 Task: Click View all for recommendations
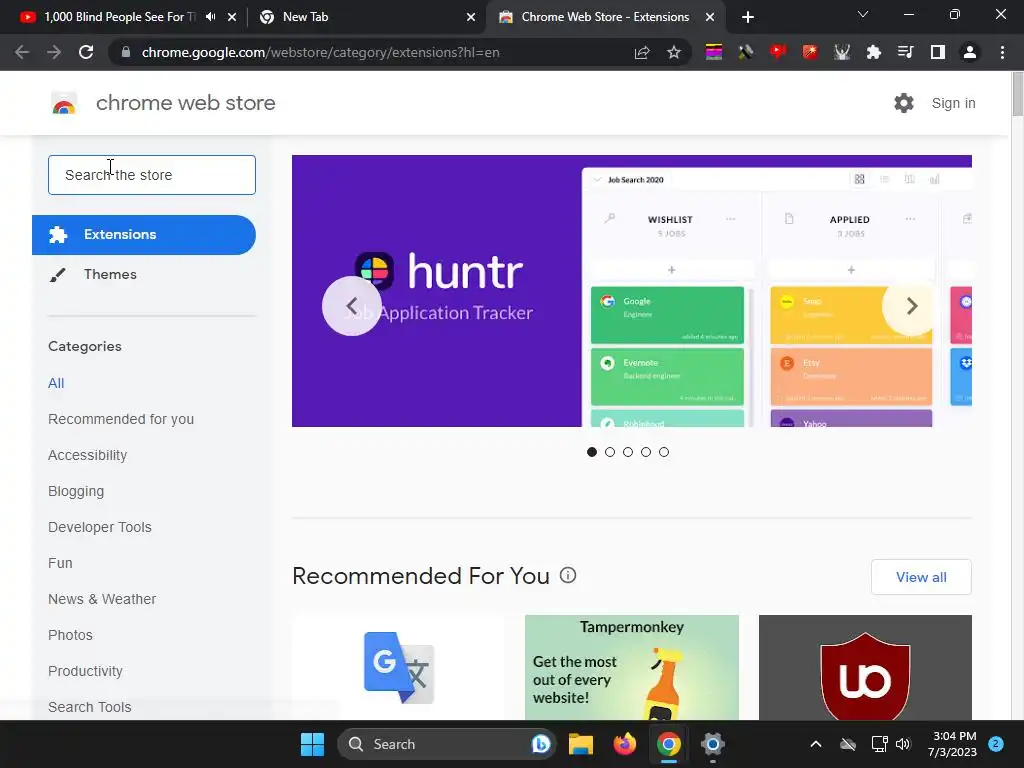click(921, 577)
